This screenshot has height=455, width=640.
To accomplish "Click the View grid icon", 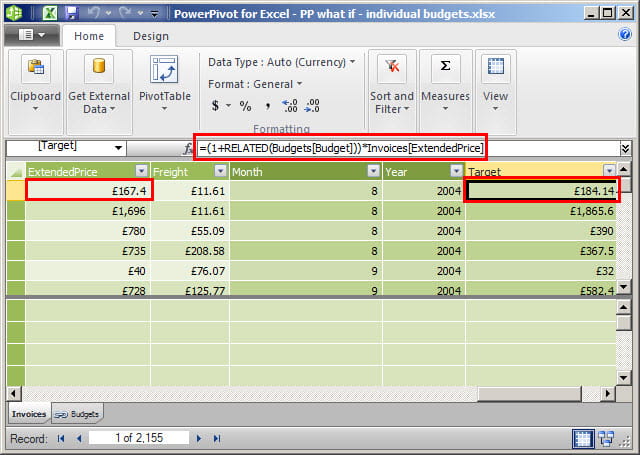I will 496,67.
